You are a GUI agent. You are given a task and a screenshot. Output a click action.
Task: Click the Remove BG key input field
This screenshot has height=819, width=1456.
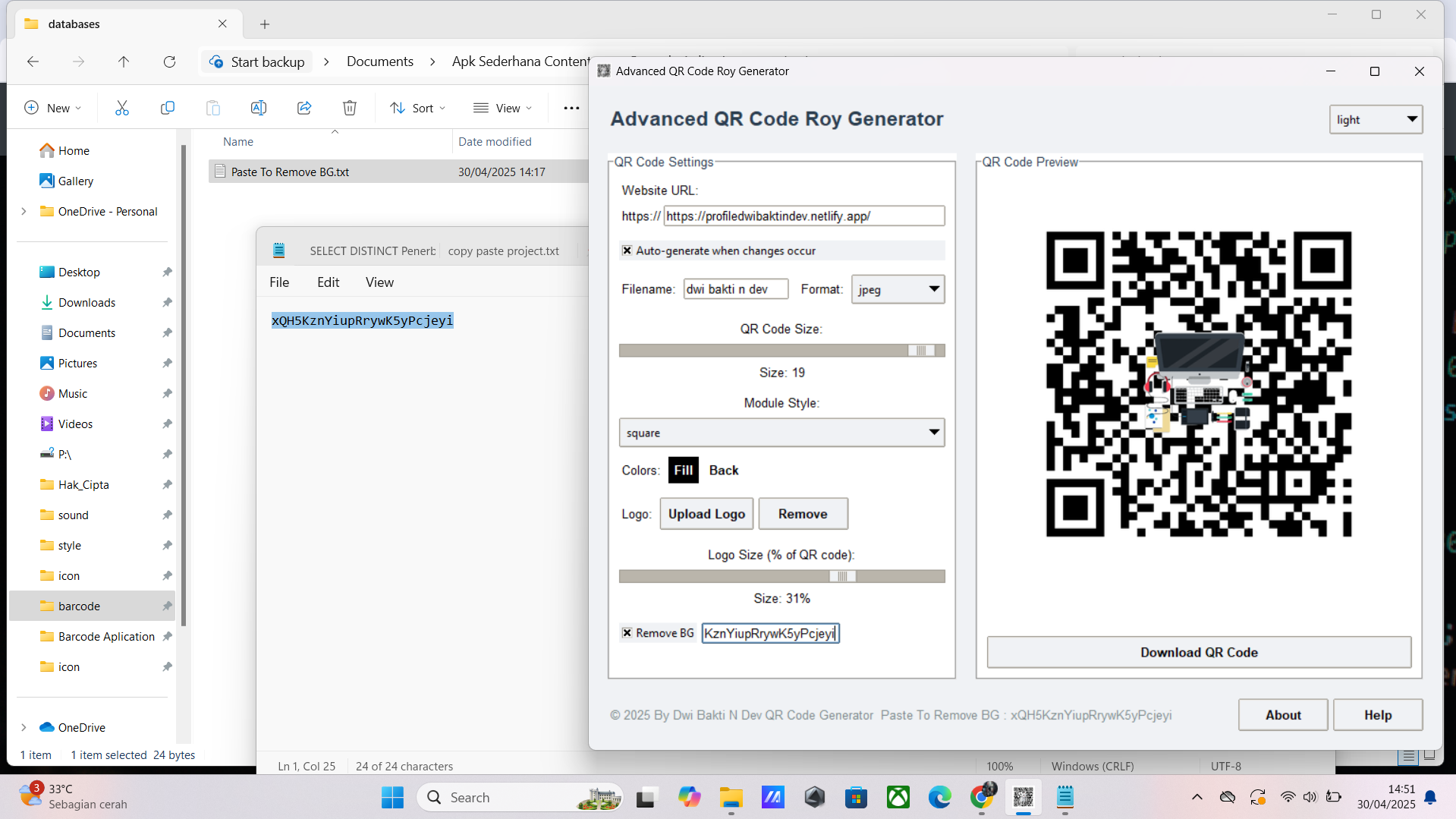[770, 634]
